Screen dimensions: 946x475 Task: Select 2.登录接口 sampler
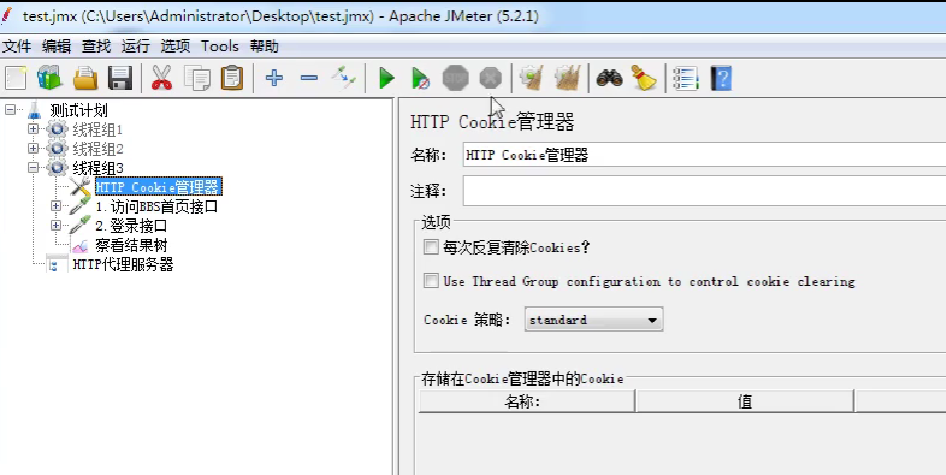131,226
